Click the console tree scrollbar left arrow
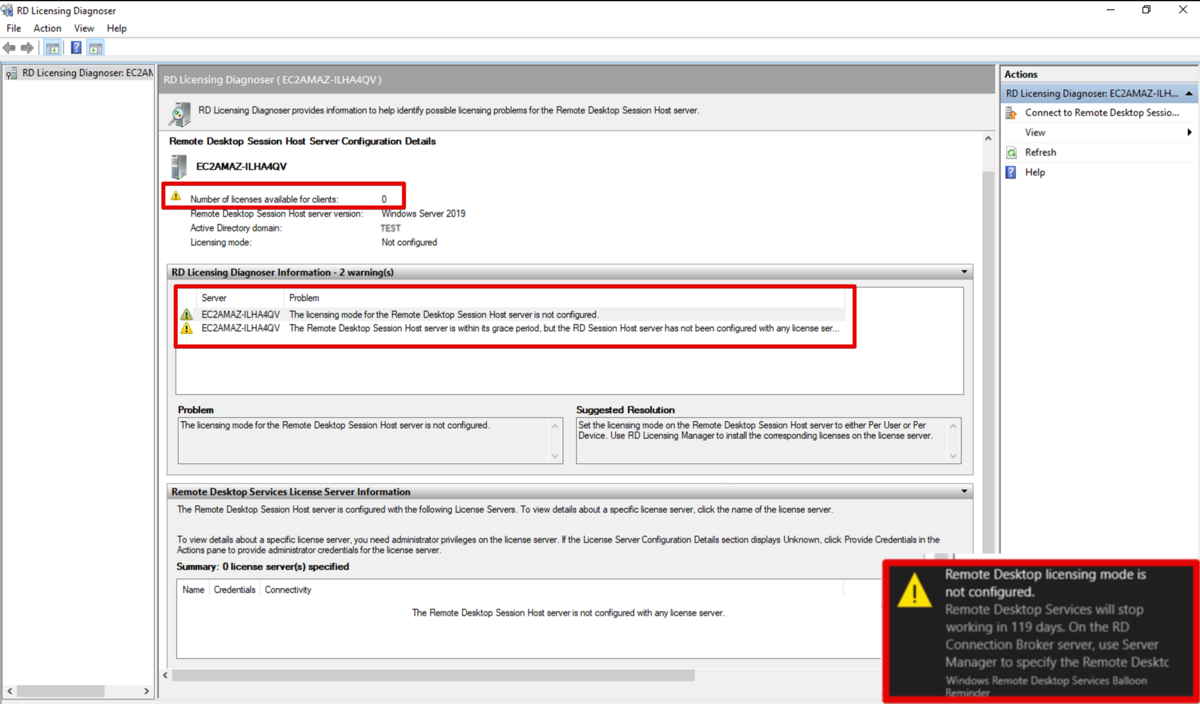 9,691
